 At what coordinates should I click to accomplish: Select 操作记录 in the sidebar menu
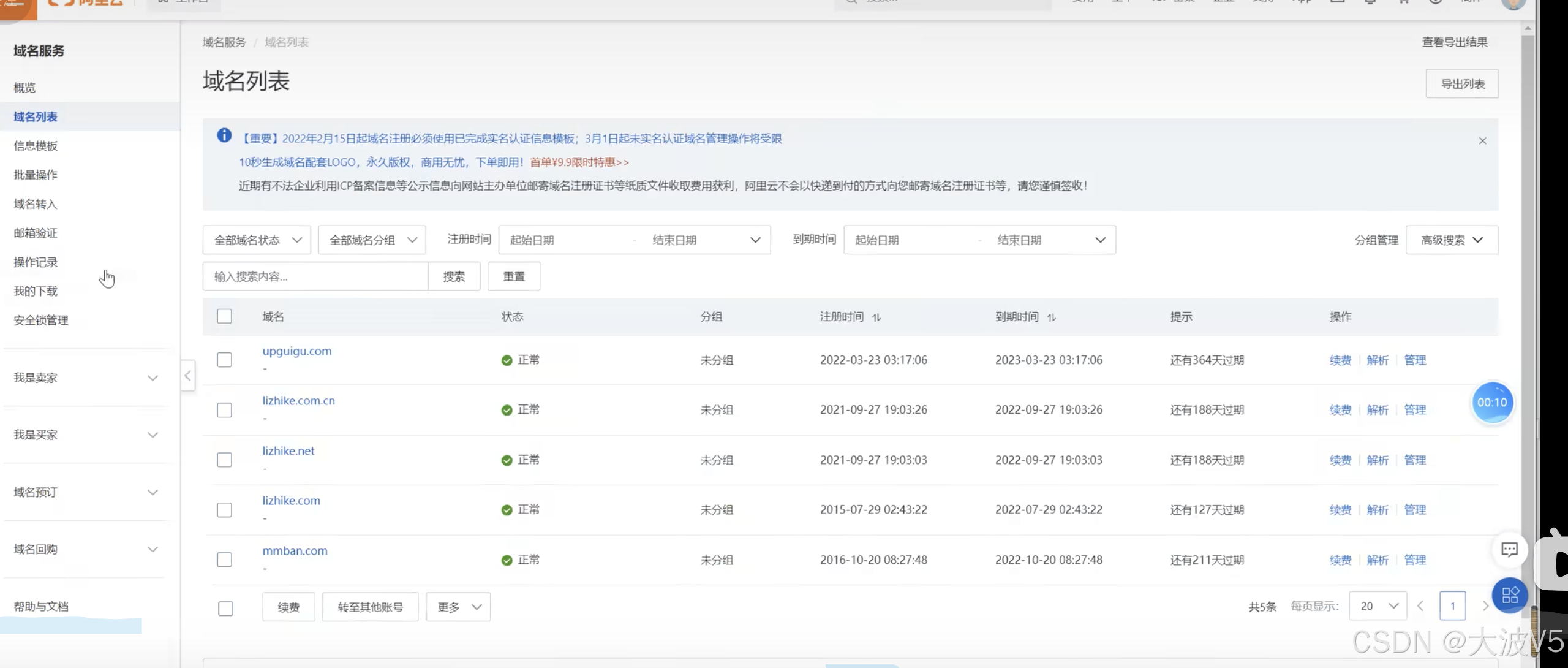pos(36,262)
